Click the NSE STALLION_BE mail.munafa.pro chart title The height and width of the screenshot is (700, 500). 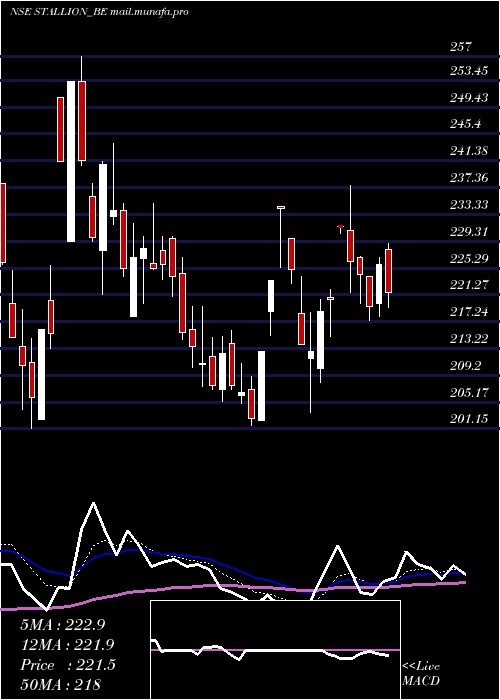click(99, 12)
